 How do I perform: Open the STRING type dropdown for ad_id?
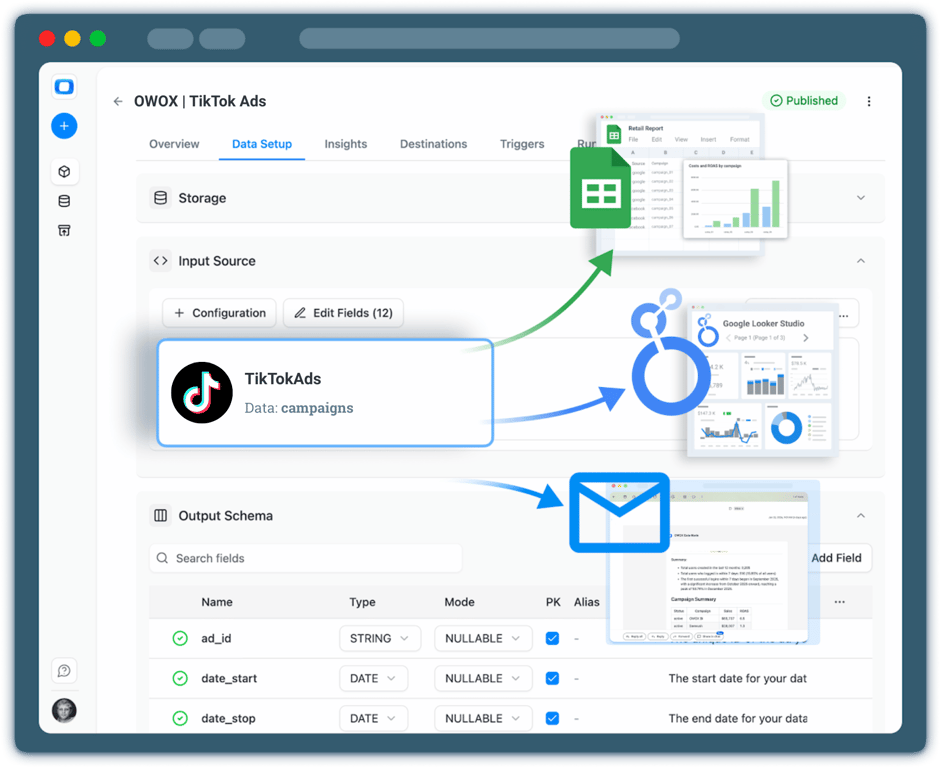click(x=380, y=638)
